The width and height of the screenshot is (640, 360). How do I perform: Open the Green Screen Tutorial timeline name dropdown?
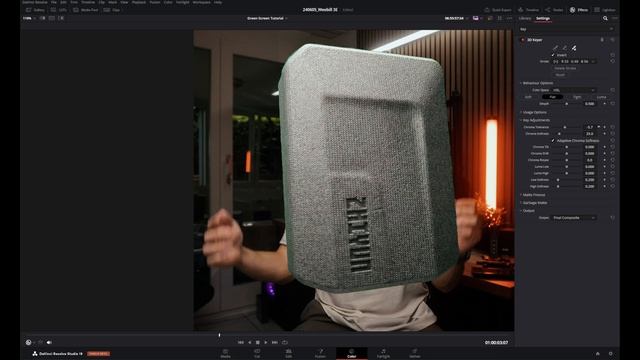[267, 18]
